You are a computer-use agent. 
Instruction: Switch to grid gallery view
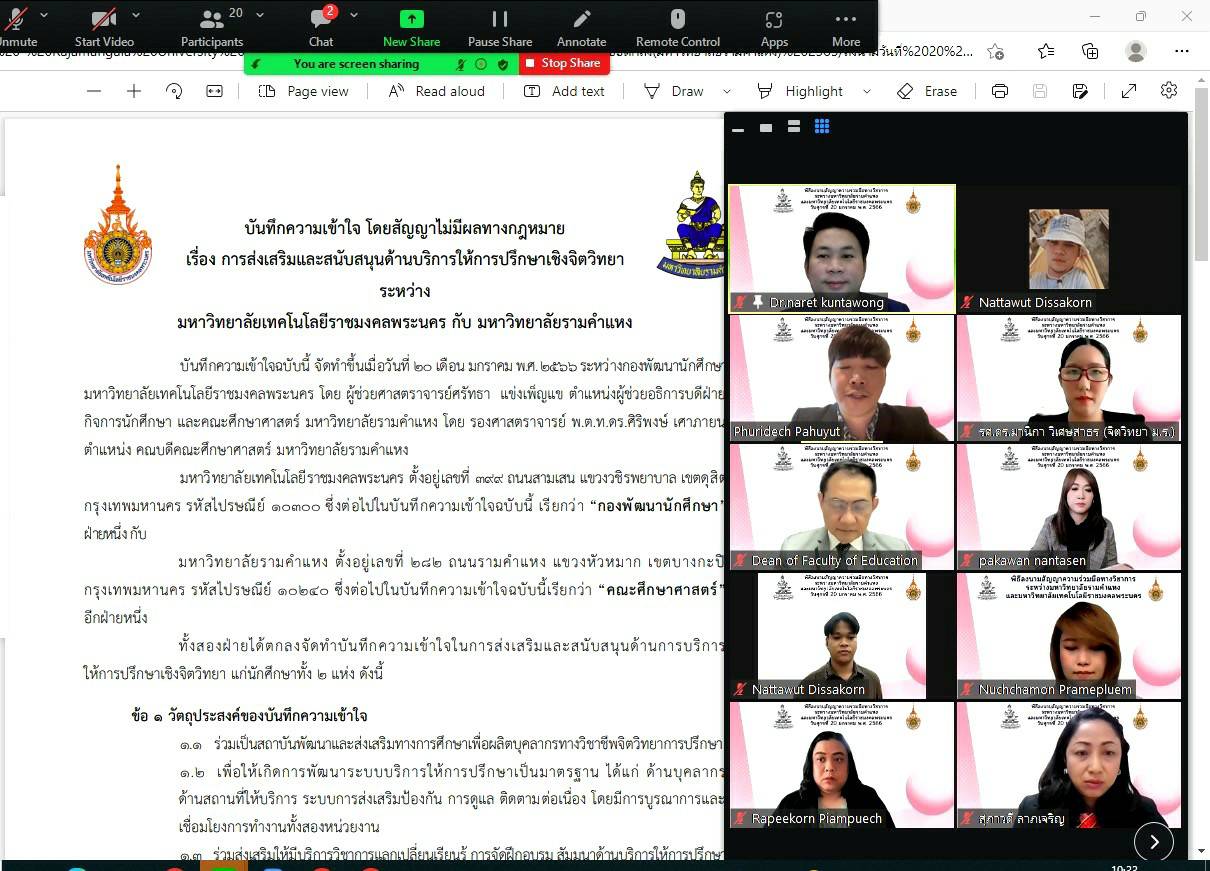(822, 126)
